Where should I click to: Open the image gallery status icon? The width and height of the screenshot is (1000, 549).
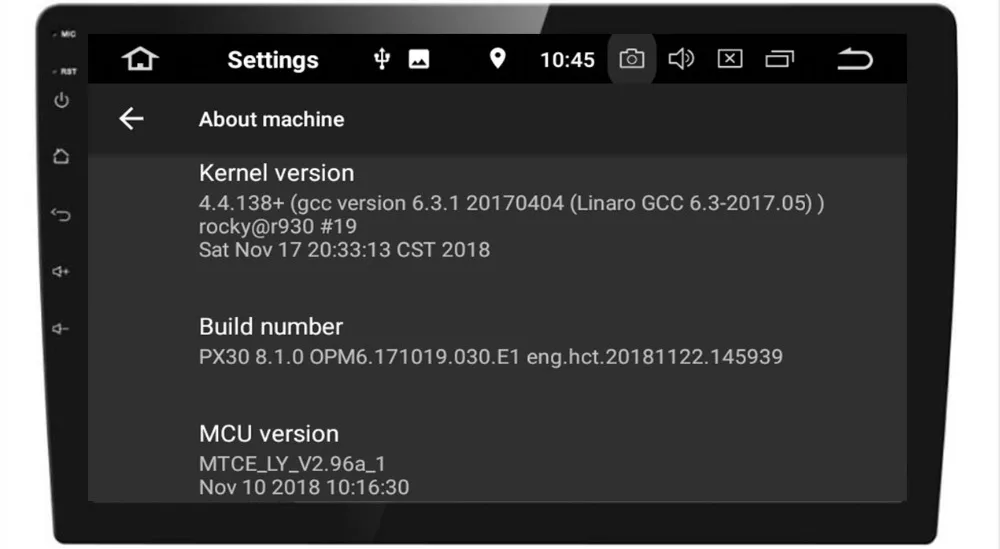click(419, 59)
